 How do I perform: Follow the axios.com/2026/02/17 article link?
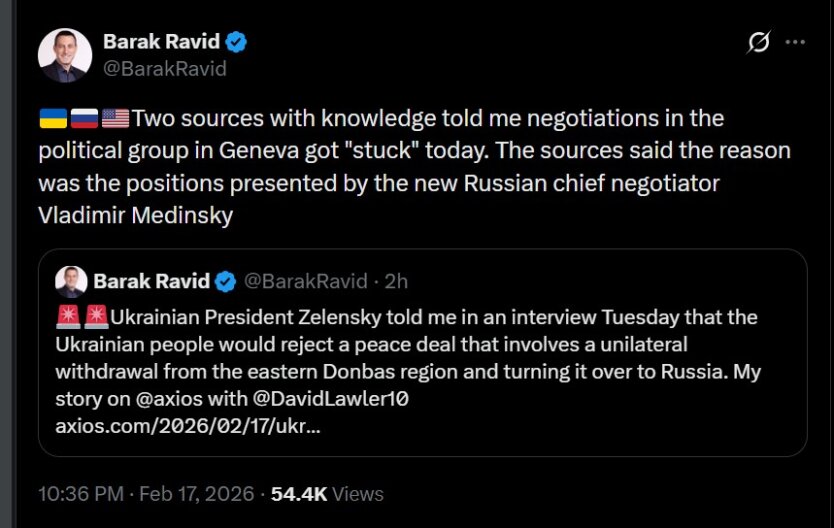[x=188, y=425]
